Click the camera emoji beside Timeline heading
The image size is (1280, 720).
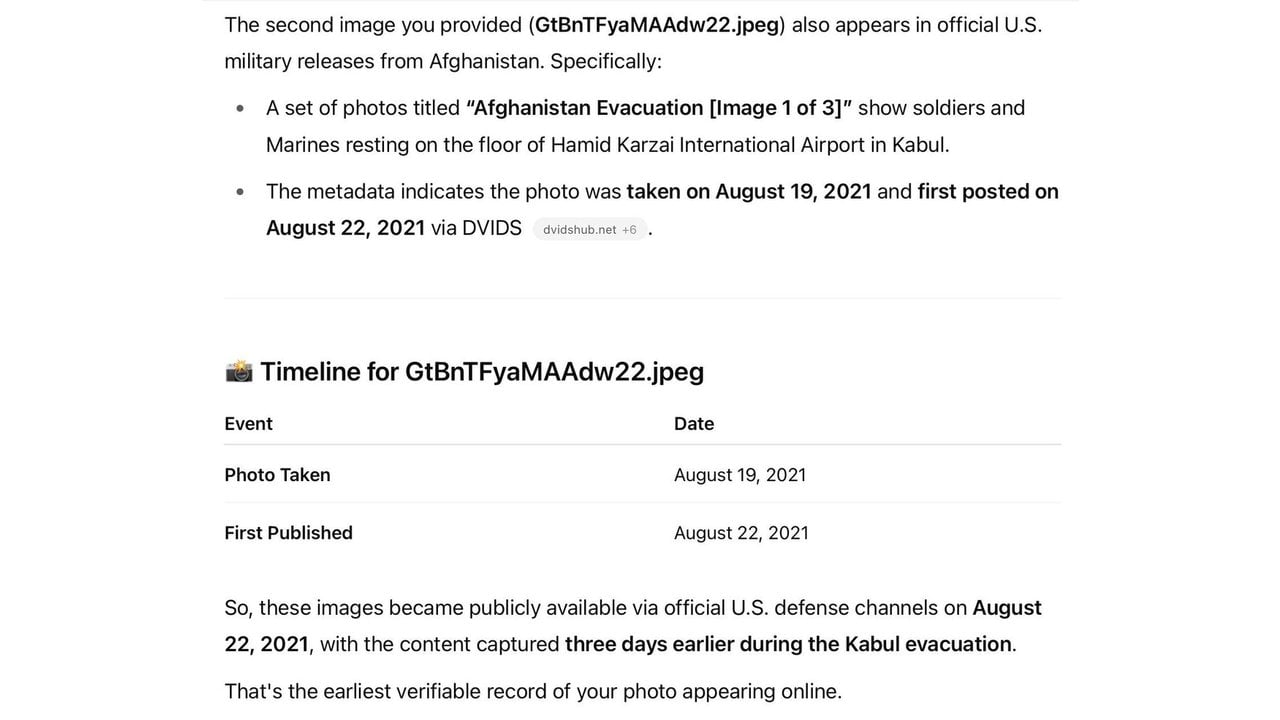(x=239, y=372)
